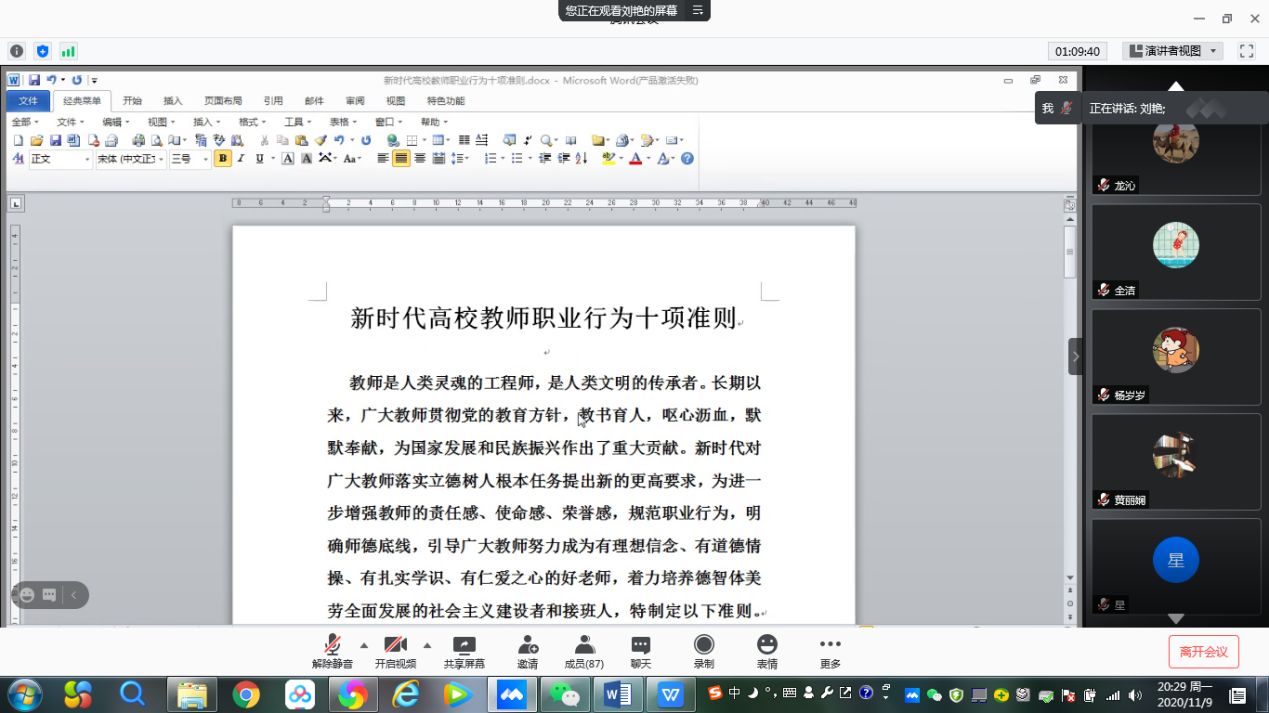Click the Share Screen (共享屏幕) icon
This screenshot has width=1269, height=713.
pos(464,646)
